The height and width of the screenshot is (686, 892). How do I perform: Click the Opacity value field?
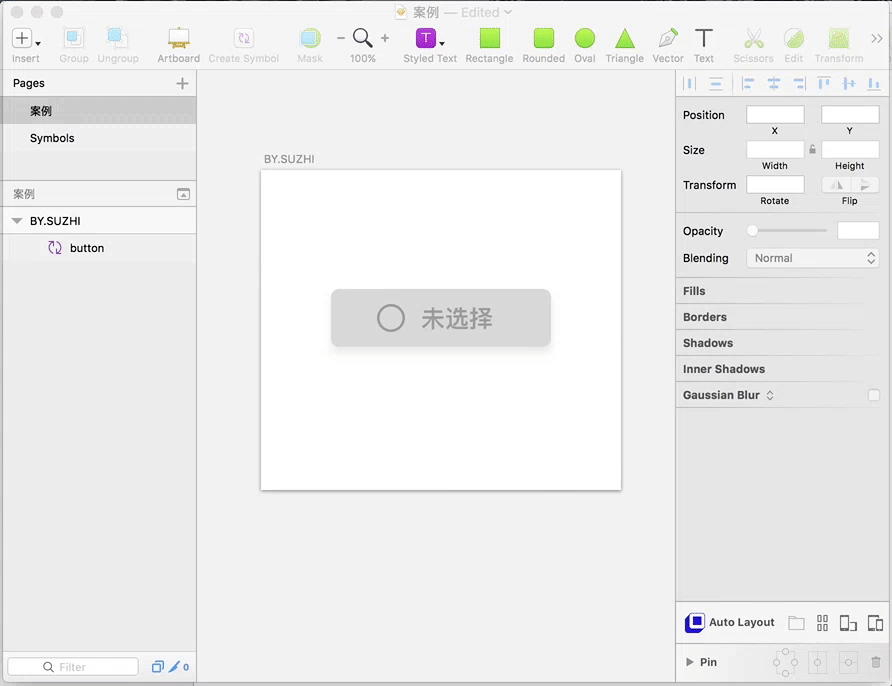point(858,230)
